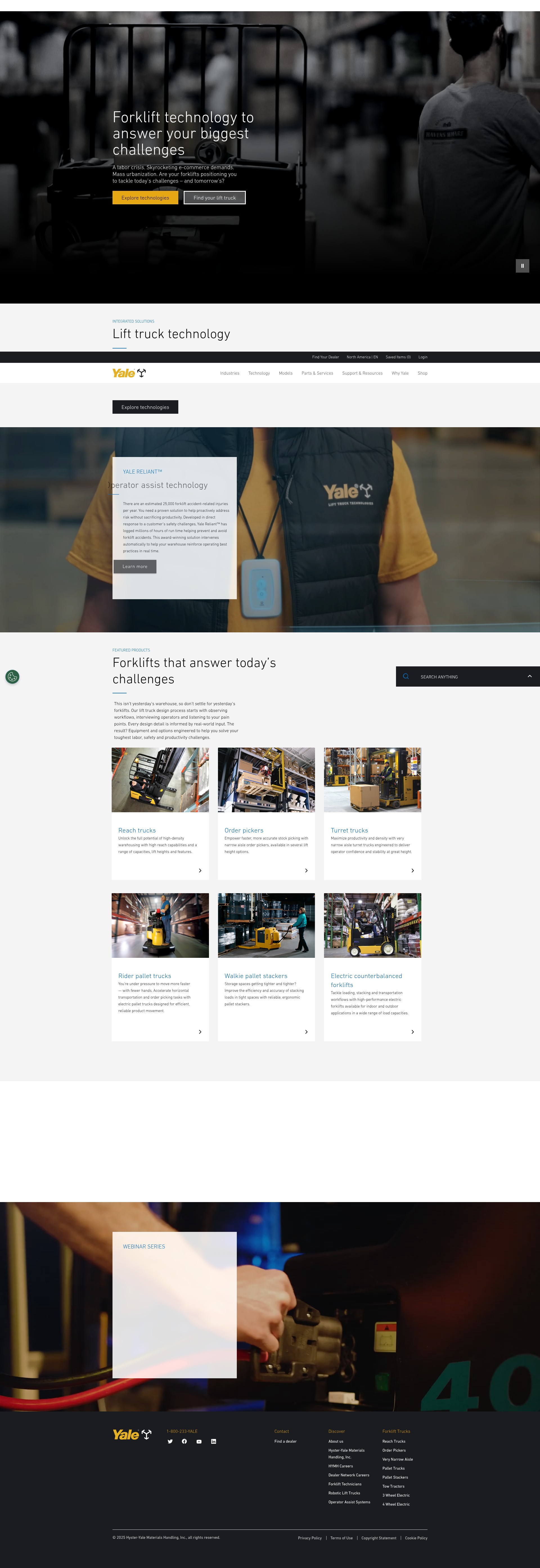
Task: View Saved Items (0)
Action: click(x=398, y=357)
